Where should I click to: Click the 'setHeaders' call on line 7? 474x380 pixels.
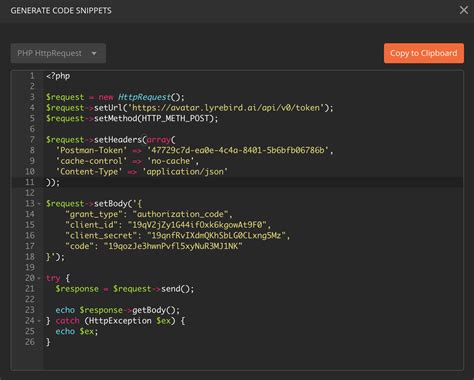click(118, 140)
